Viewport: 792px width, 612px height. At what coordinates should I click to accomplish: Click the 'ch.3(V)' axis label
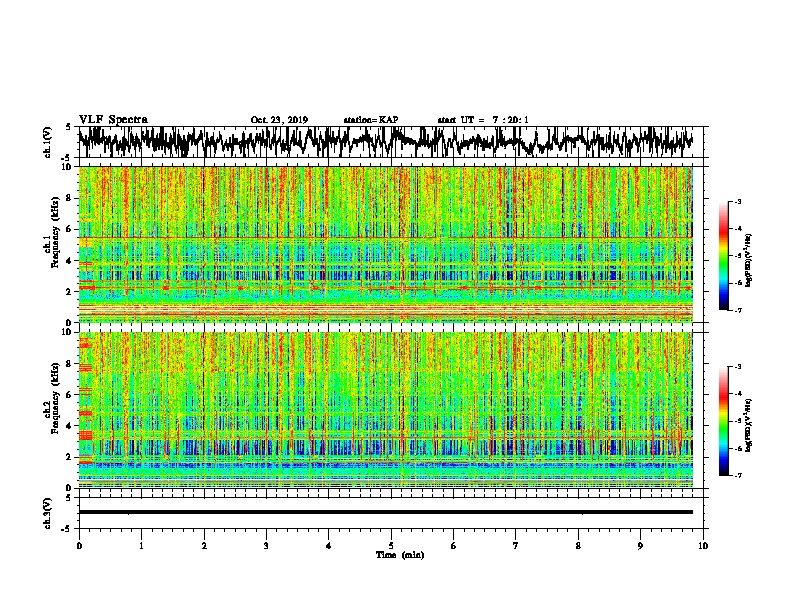pyautogui.click(x=48, y=513)
